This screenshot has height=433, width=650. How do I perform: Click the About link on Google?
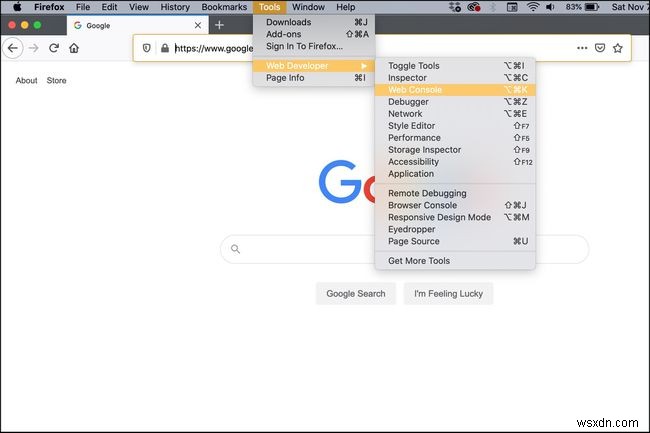coord(27,80)
